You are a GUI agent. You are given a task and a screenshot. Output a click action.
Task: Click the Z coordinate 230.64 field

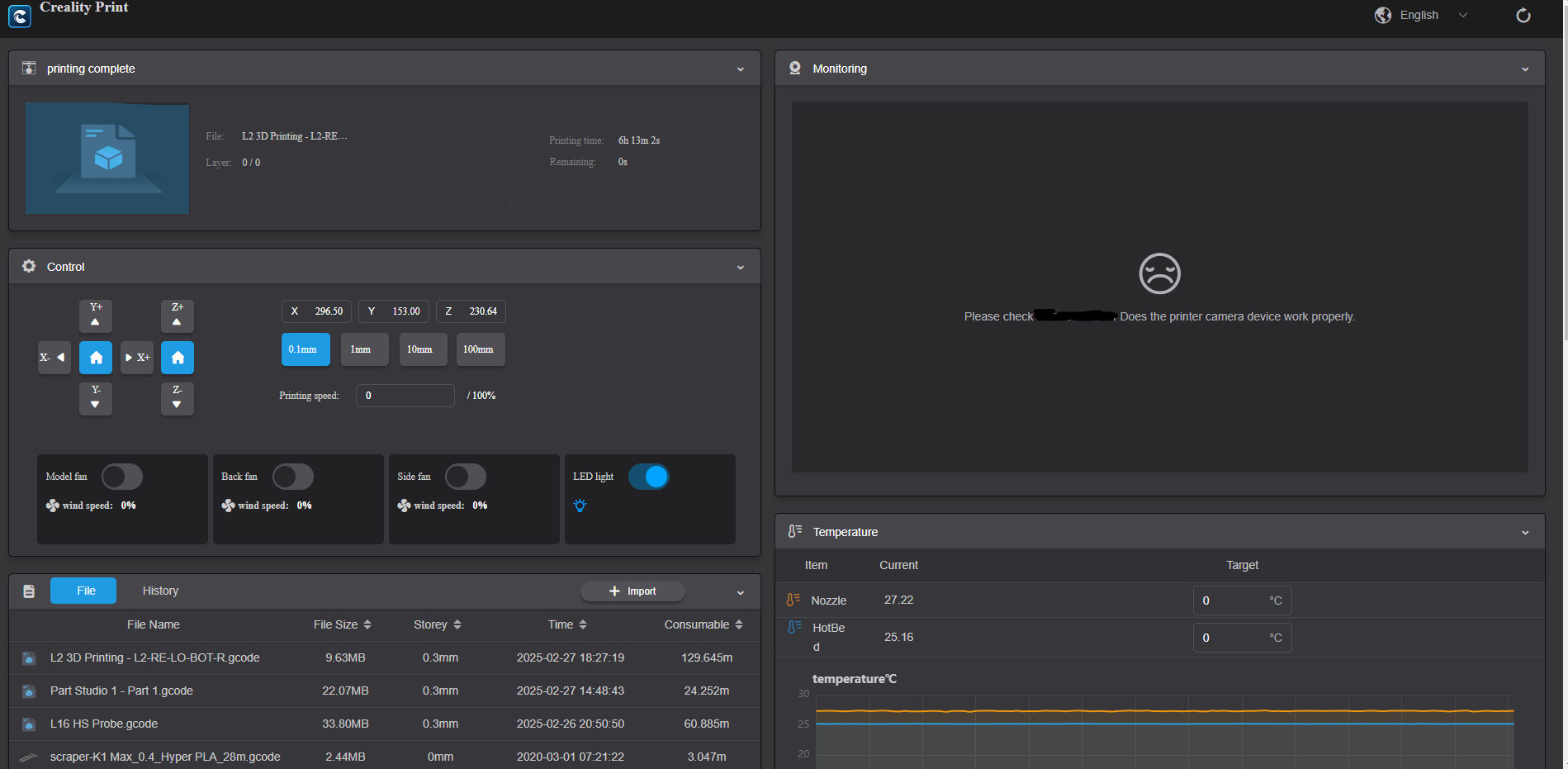click(x=471, y=311)
